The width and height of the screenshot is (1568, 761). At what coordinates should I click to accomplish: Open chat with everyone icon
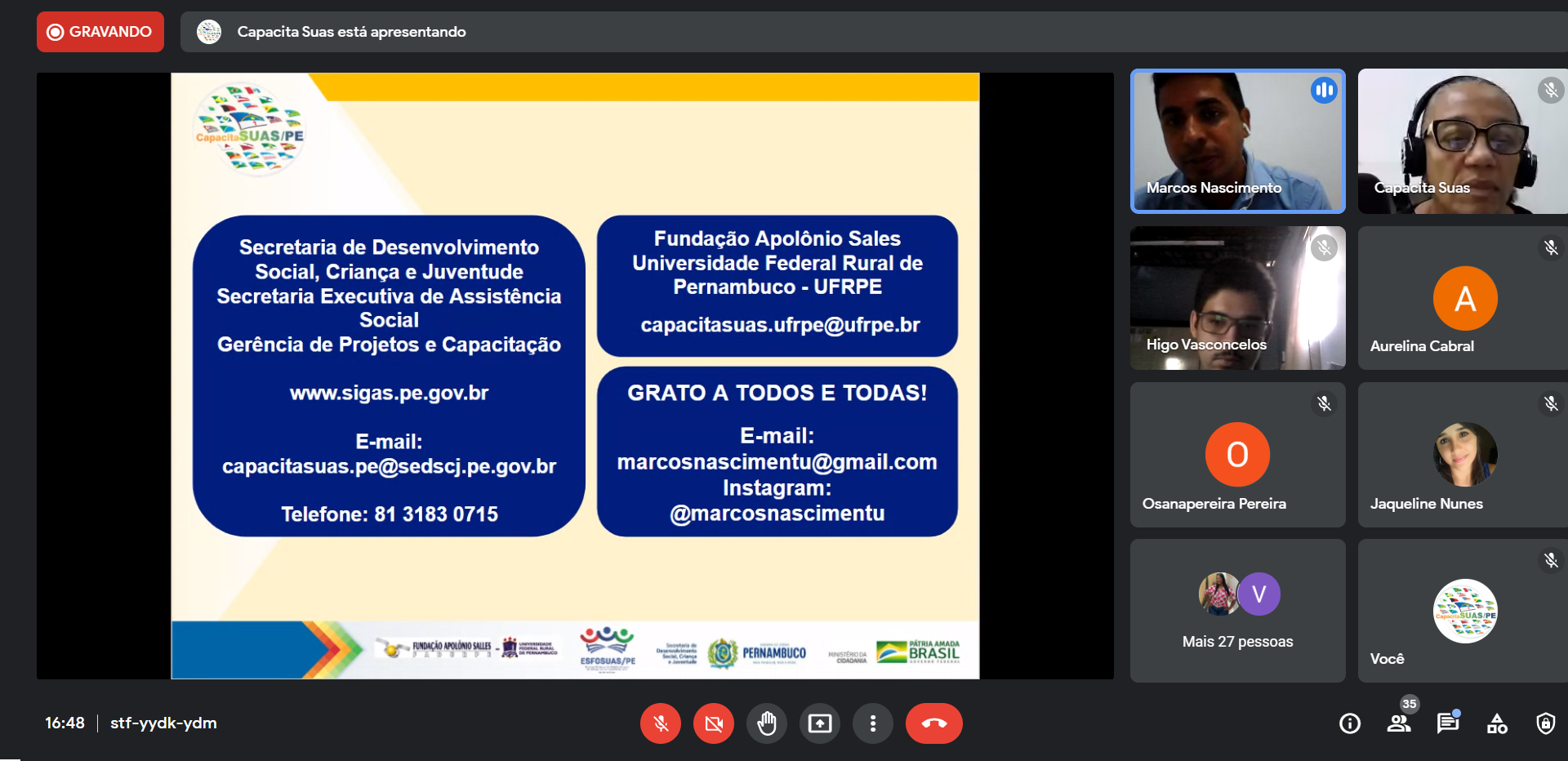pyautogui.click(x=1448, y=723)
